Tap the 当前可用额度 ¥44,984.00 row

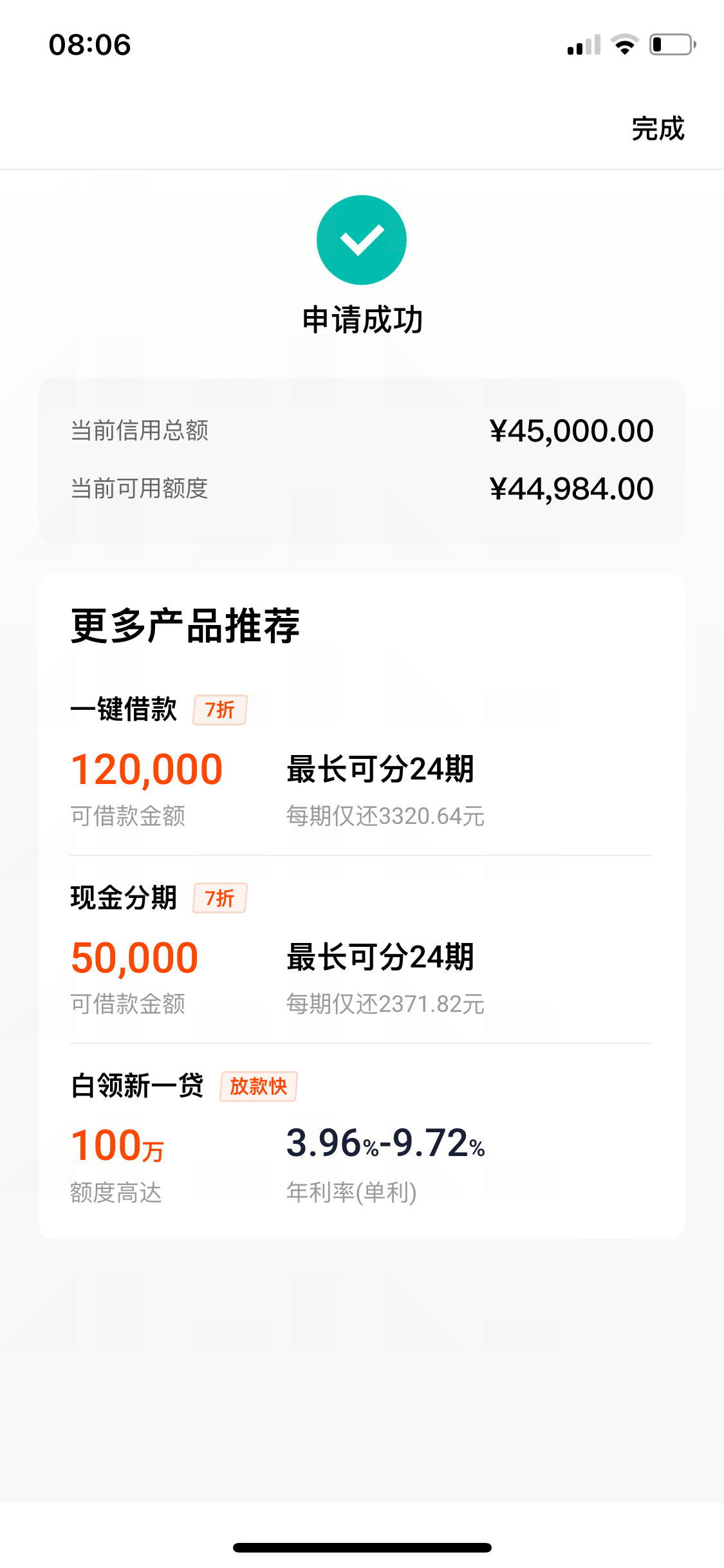coord(362,489)
